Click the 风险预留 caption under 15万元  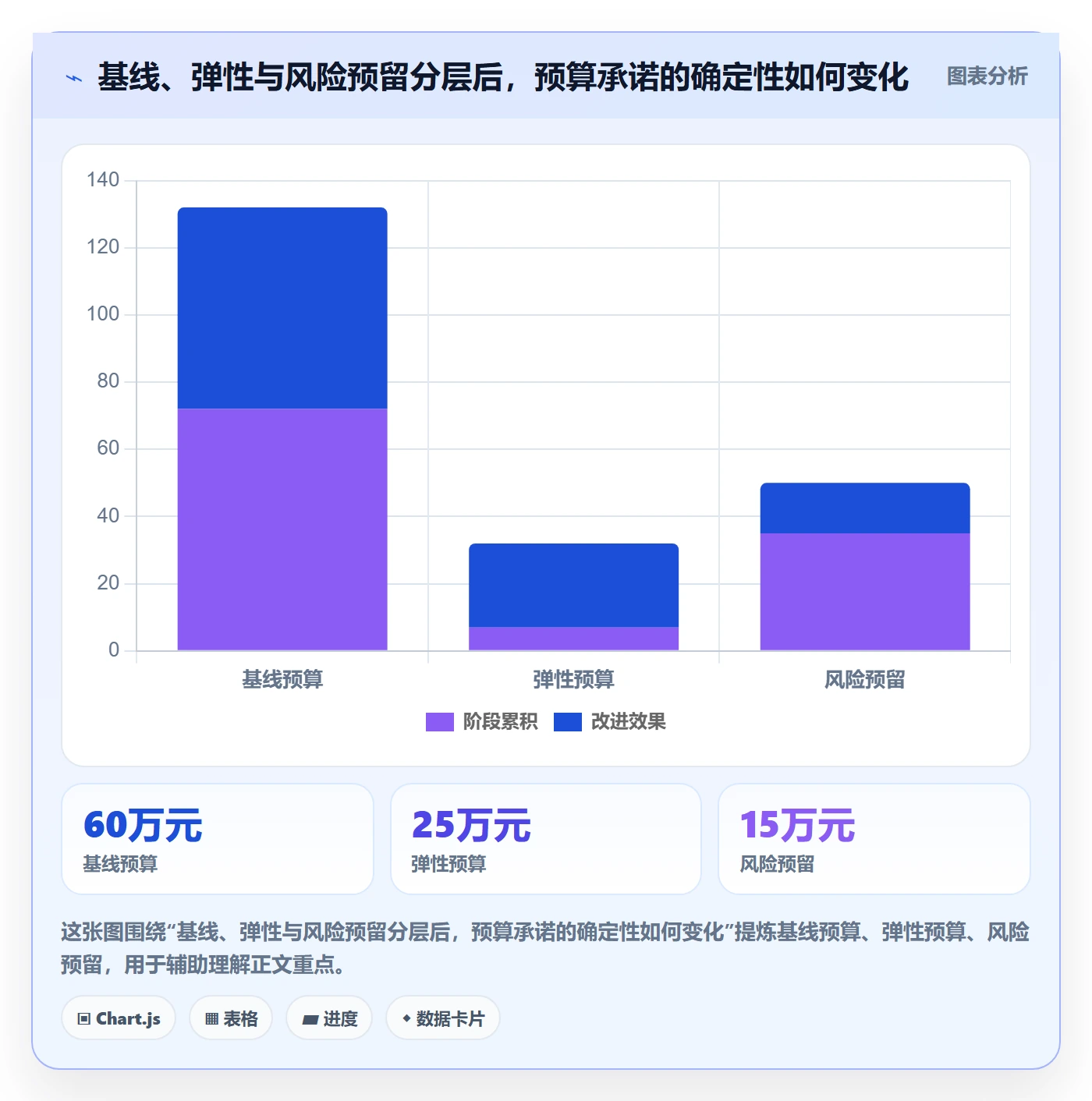pos(777,864)
